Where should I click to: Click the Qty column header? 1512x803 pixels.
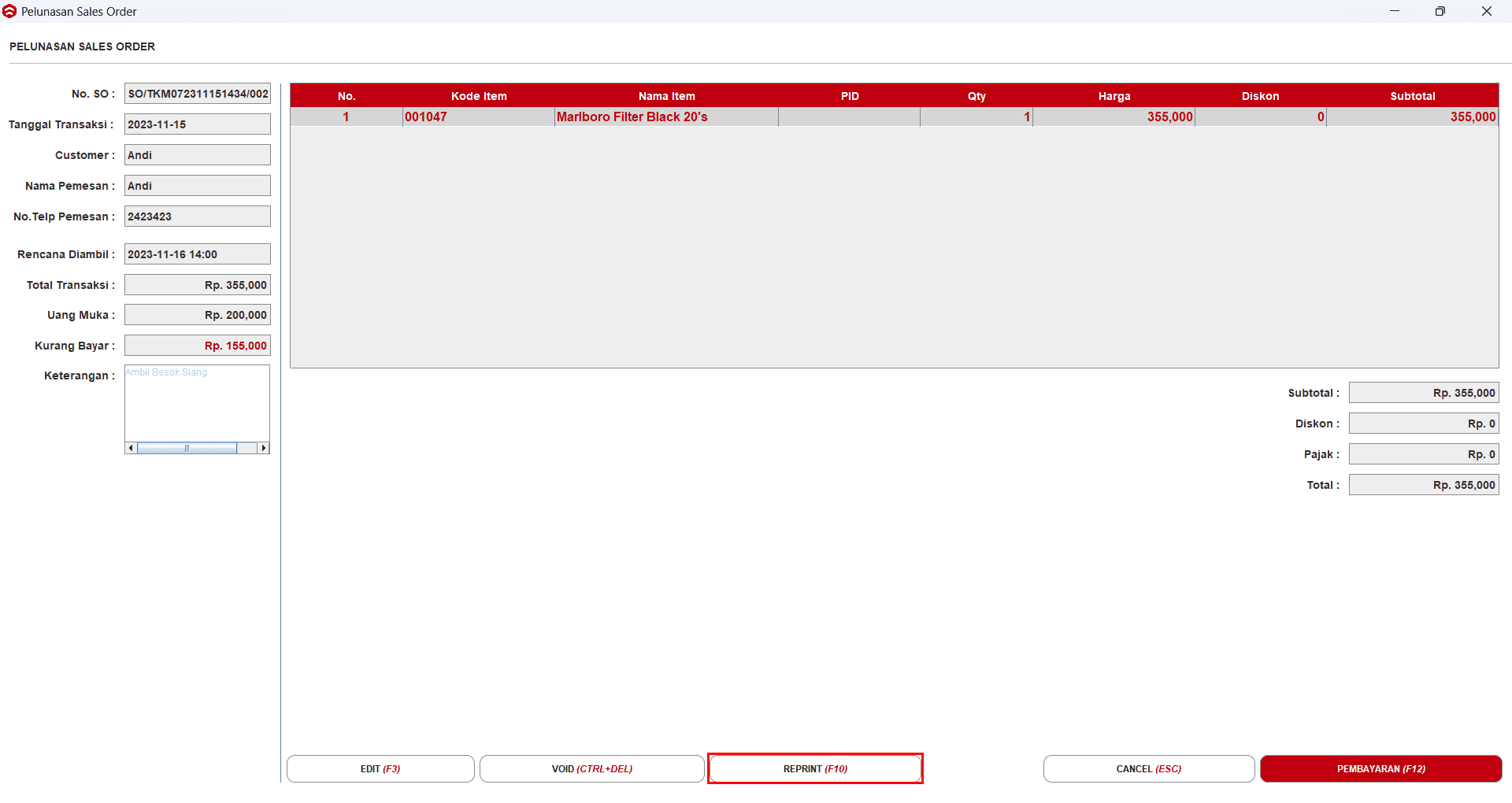[976, 96]
